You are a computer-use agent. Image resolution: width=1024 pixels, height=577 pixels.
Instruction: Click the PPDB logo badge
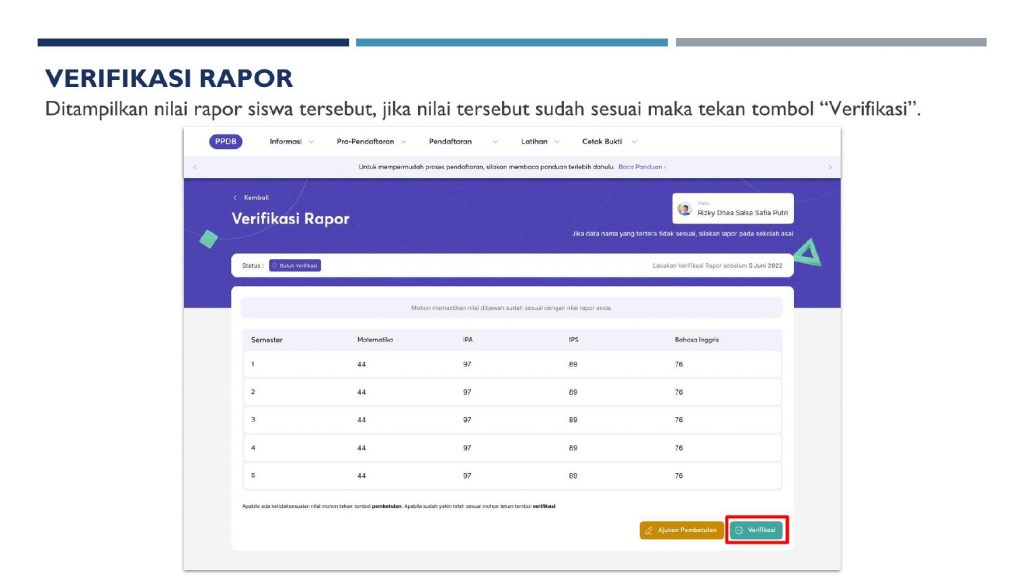click(x=225, y=142)
